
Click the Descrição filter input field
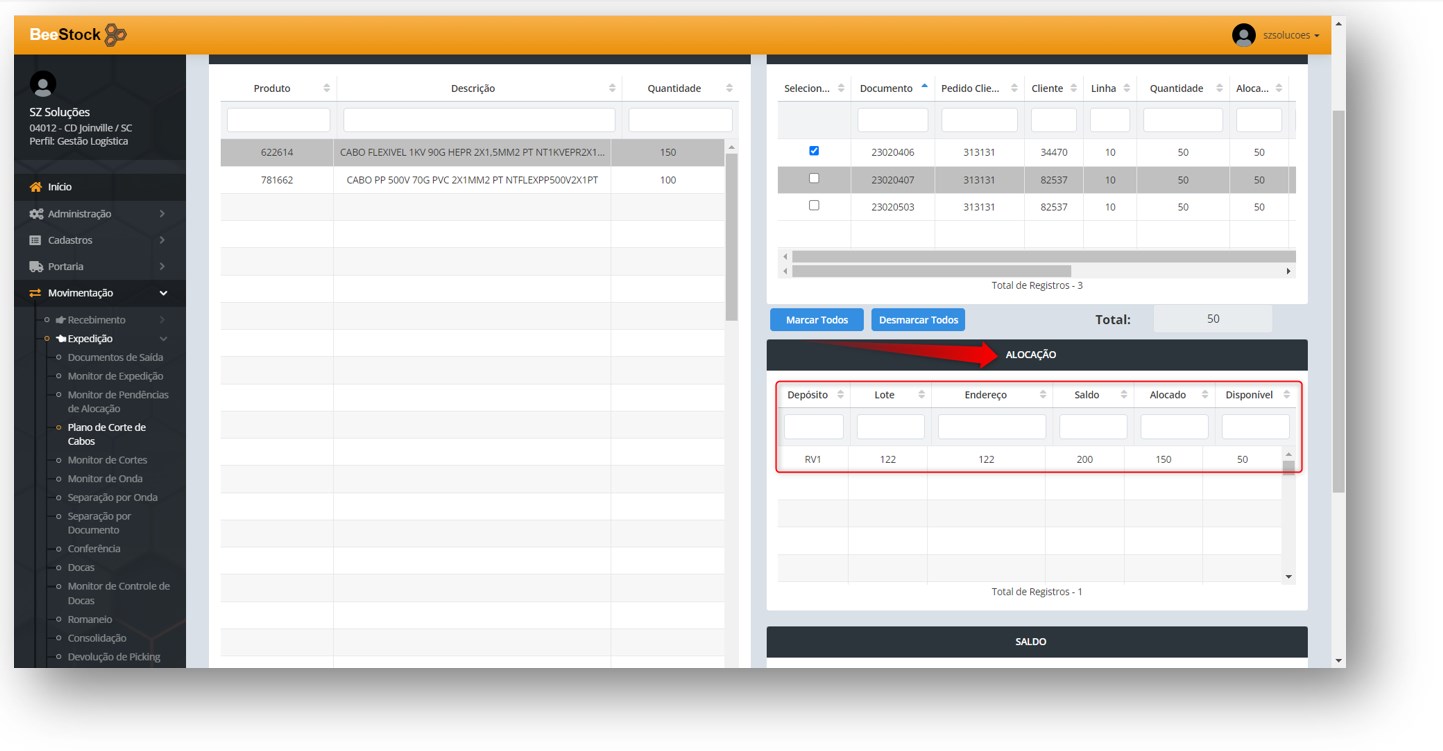(x=479, y=120)
